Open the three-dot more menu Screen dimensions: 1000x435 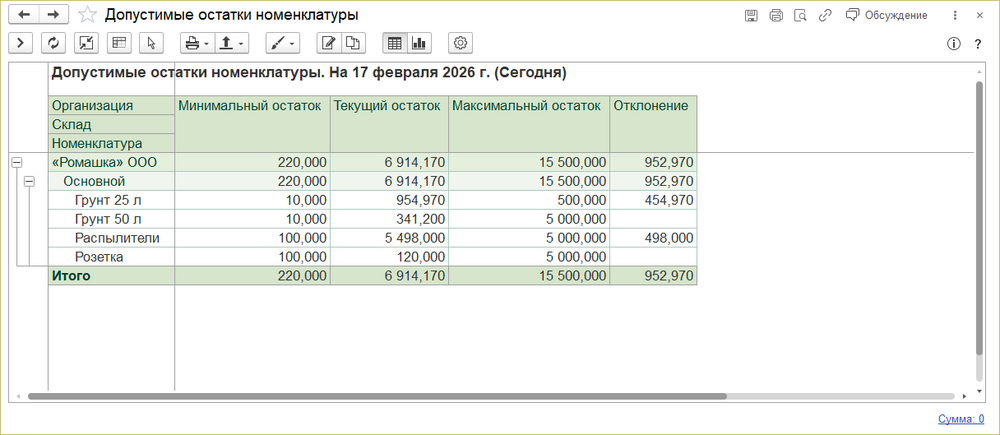tap(955, 15)
